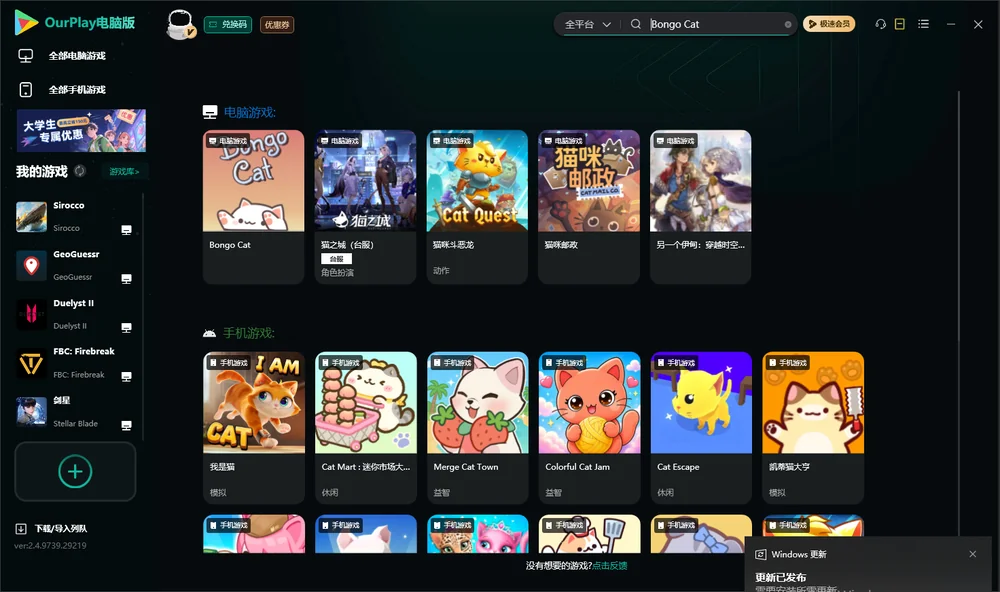Screen dimensions: 1000x592
Task: Clear the search text with the x icon
Action: click(788, 24)
